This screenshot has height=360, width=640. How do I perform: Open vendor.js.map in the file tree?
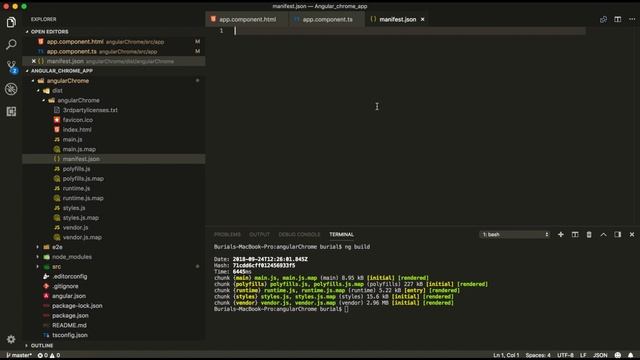tap(82, 238)
